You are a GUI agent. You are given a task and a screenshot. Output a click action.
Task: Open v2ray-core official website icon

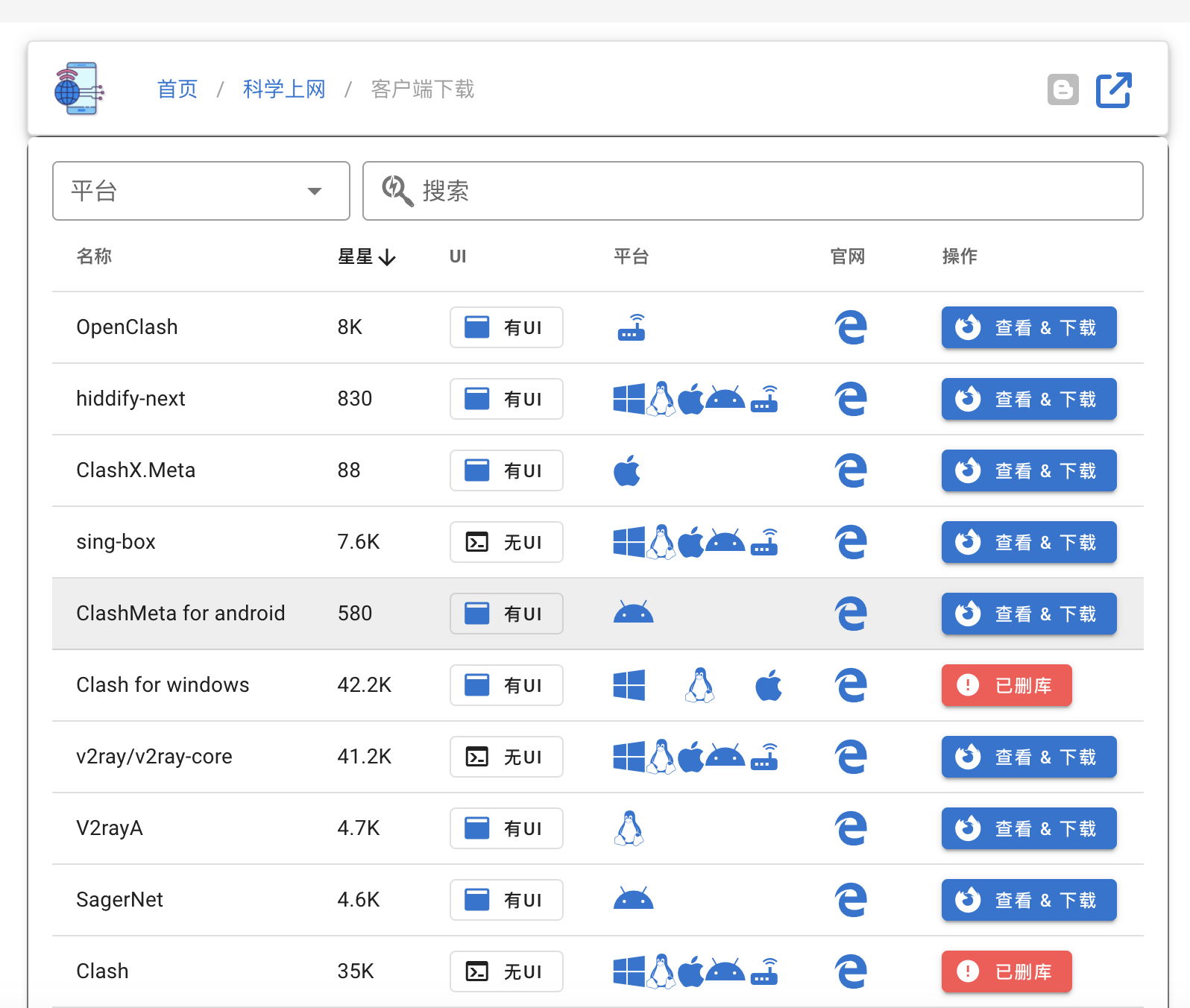point(851,757)
